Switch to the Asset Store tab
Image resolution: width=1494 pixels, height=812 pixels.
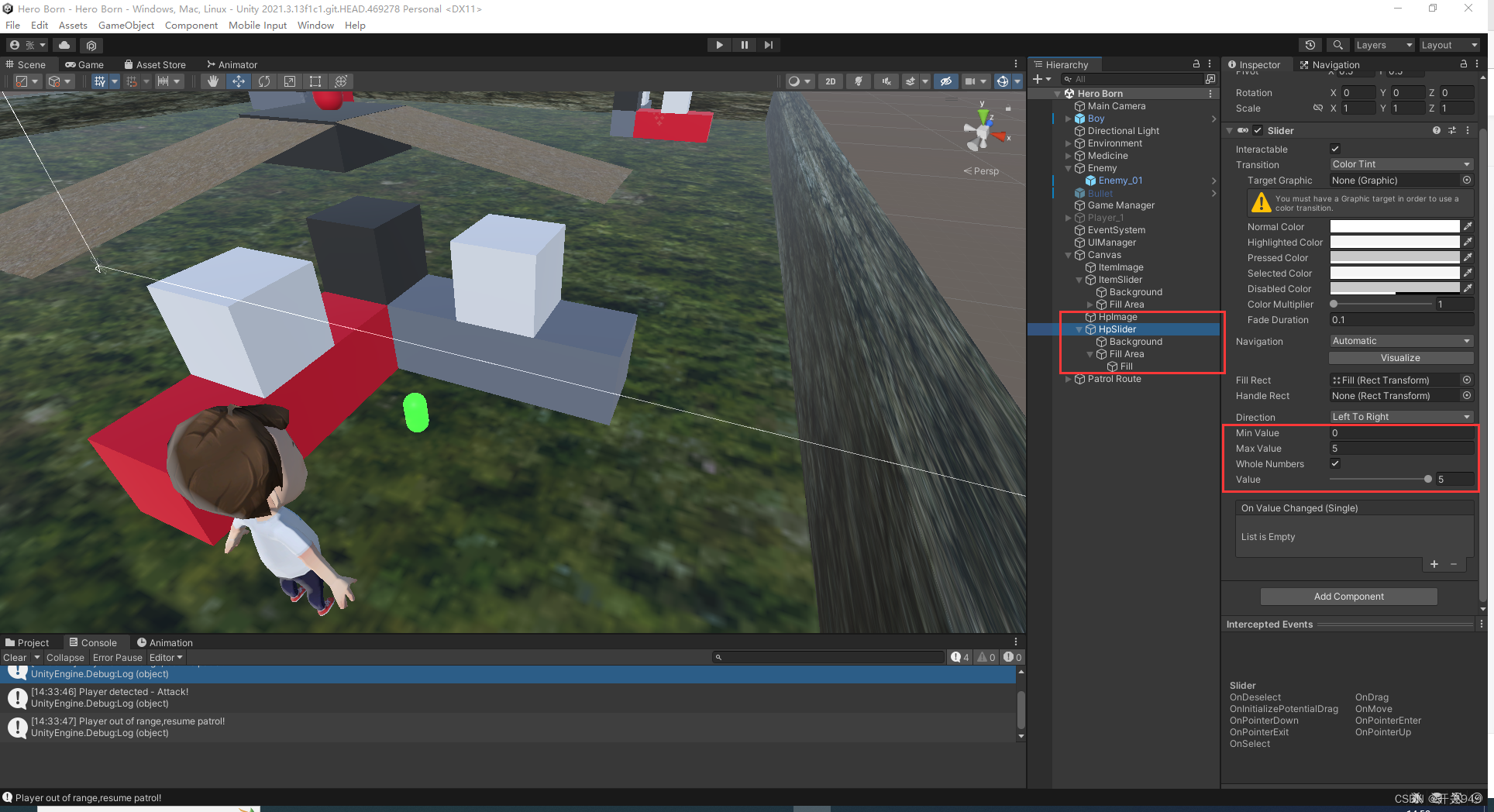pyautogui.click(x=153, y=64)
